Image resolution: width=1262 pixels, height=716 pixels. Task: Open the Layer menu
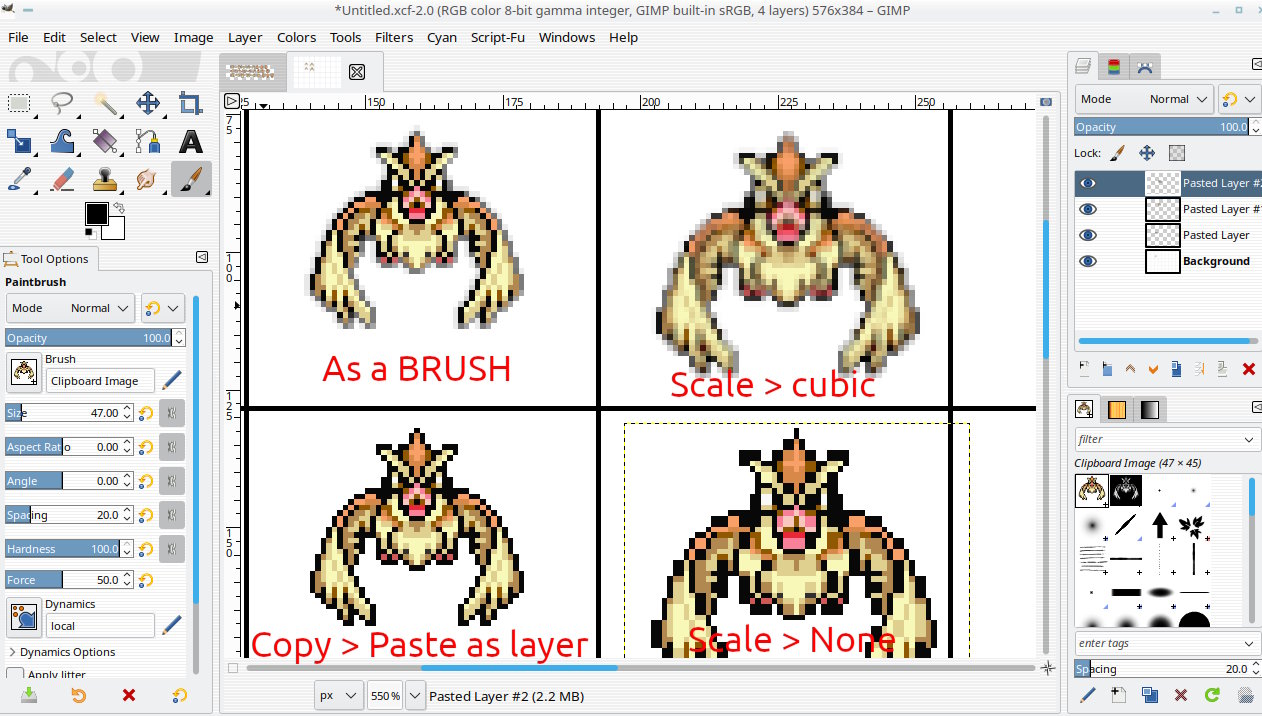(x=245, y=37)
